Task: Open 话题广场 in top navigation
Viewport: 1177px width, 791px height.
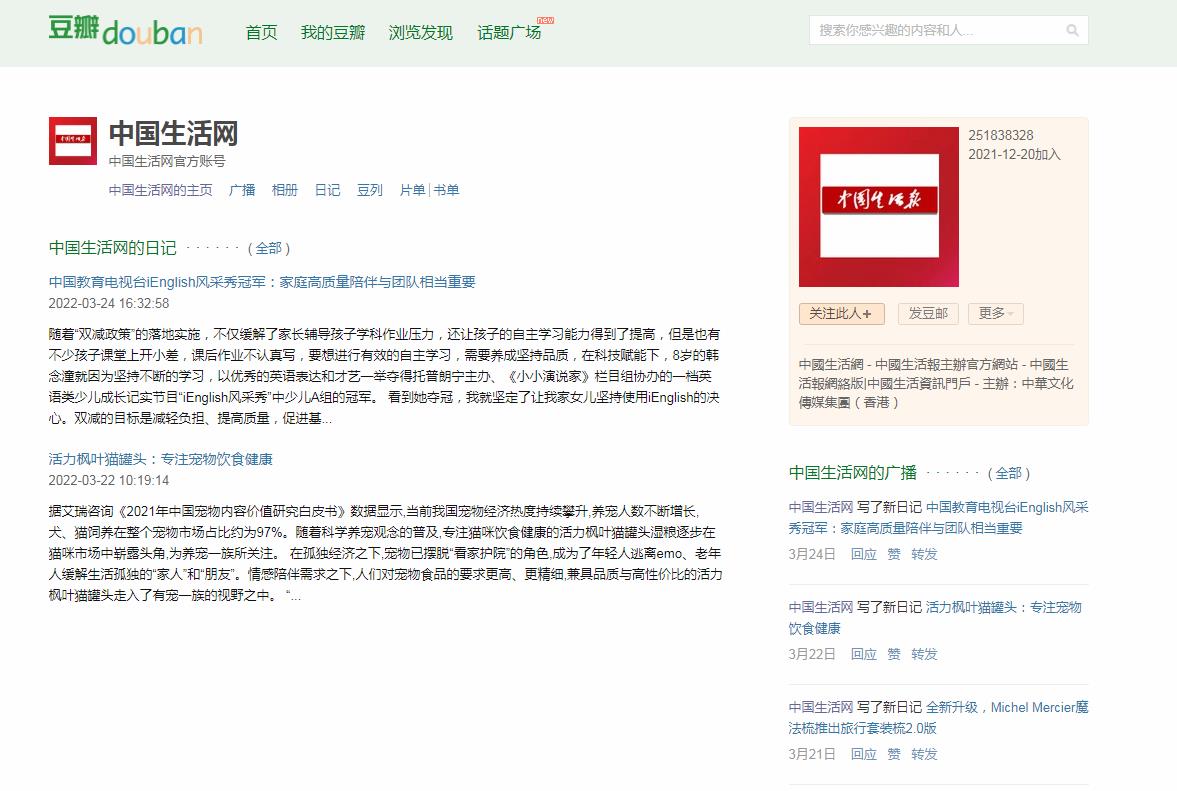Action: click(x=509, y=32)
